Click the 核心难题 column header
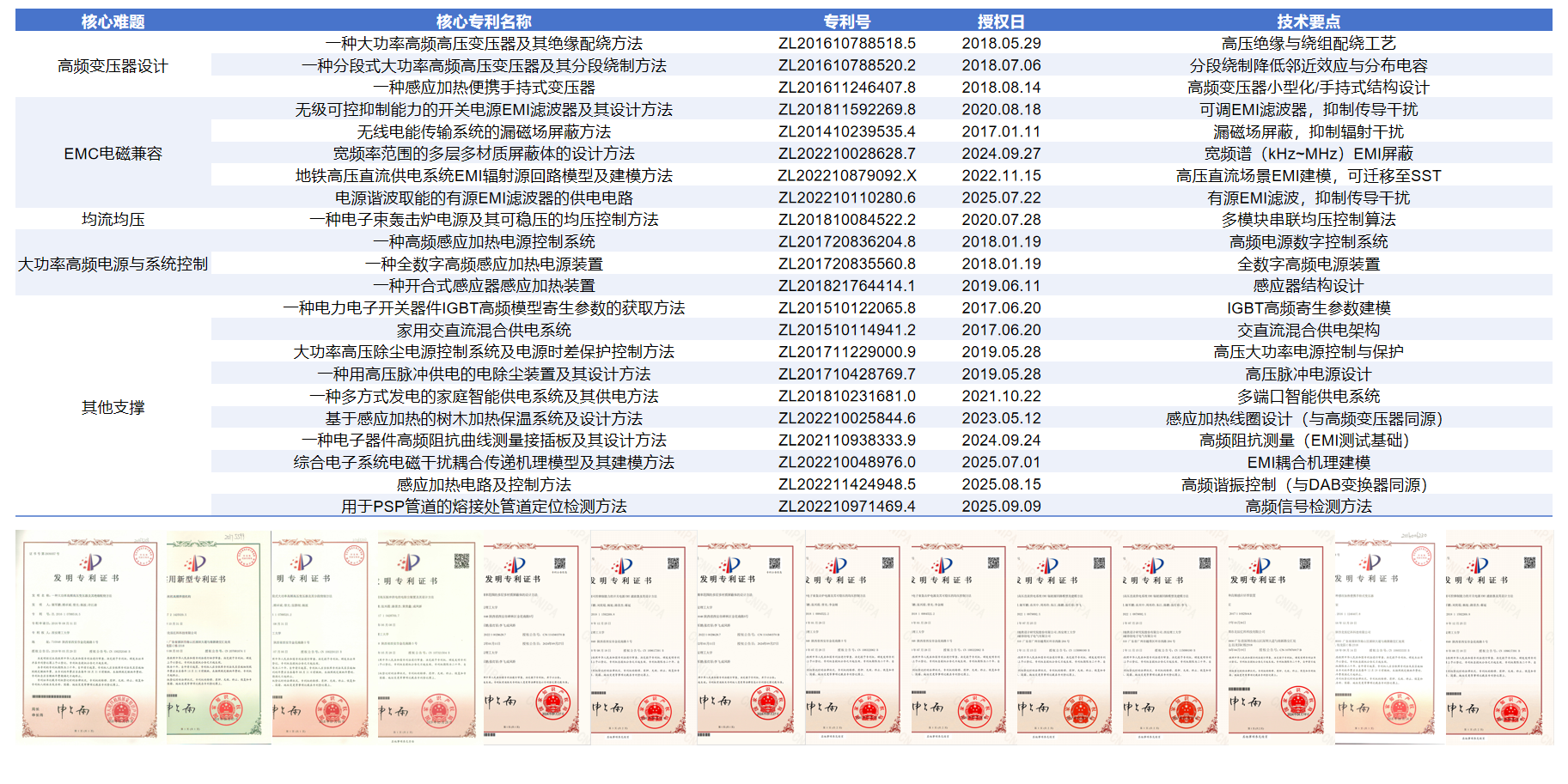 tap(113, 21)
